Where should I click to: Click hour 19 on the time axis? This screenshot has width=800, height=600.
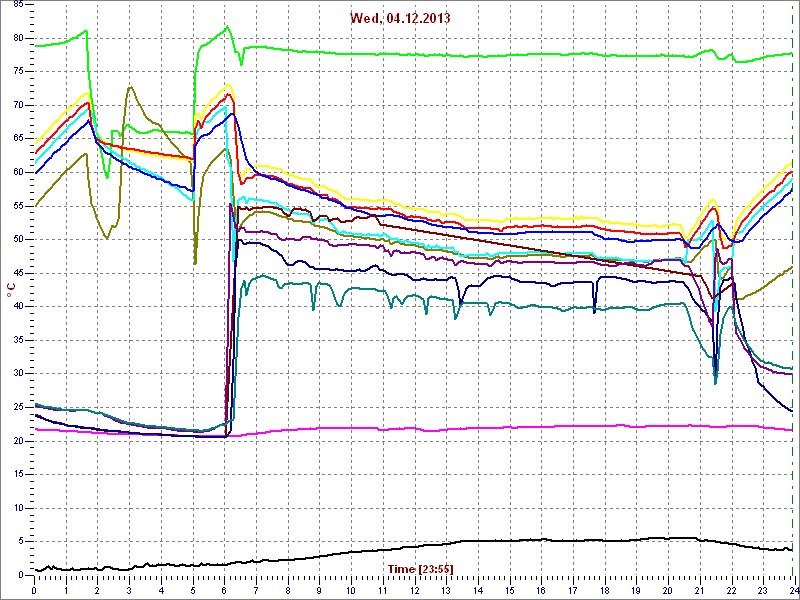tap(636, 590)
